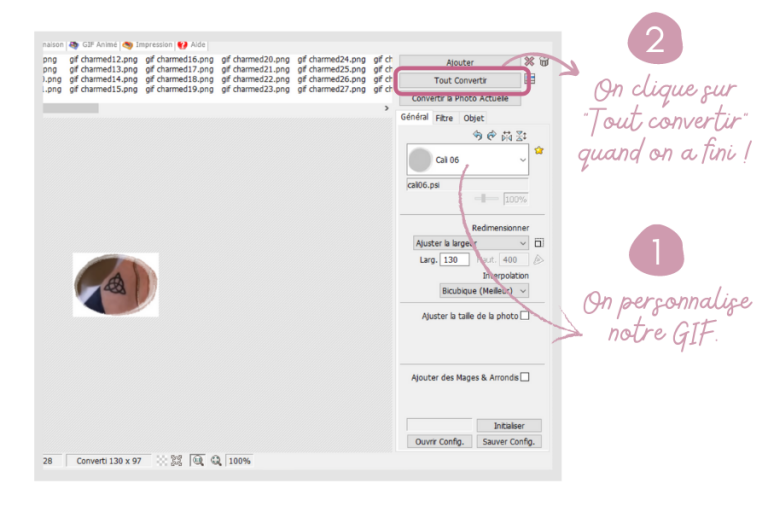Click Convertir la Photo Actuelle button
Viewport: 768px width, 512px height.
coord(460,98)
